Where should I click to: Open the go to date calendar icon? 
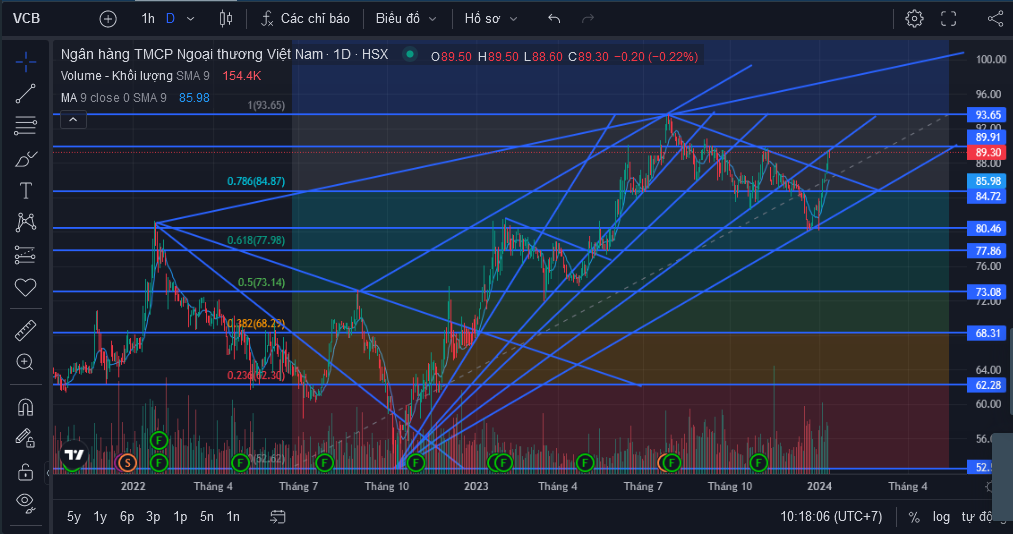[278, 517]
